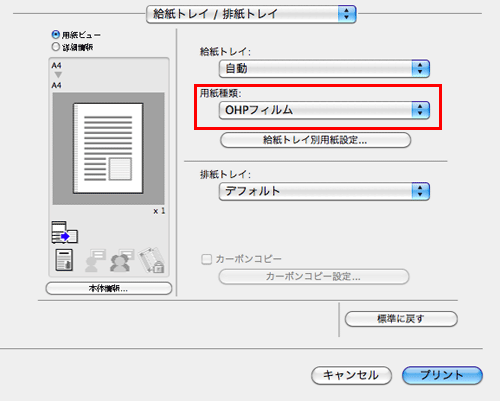500x401 pixels.
Task: Select the 用紙ビュー radio button
Action: (55, 35)
